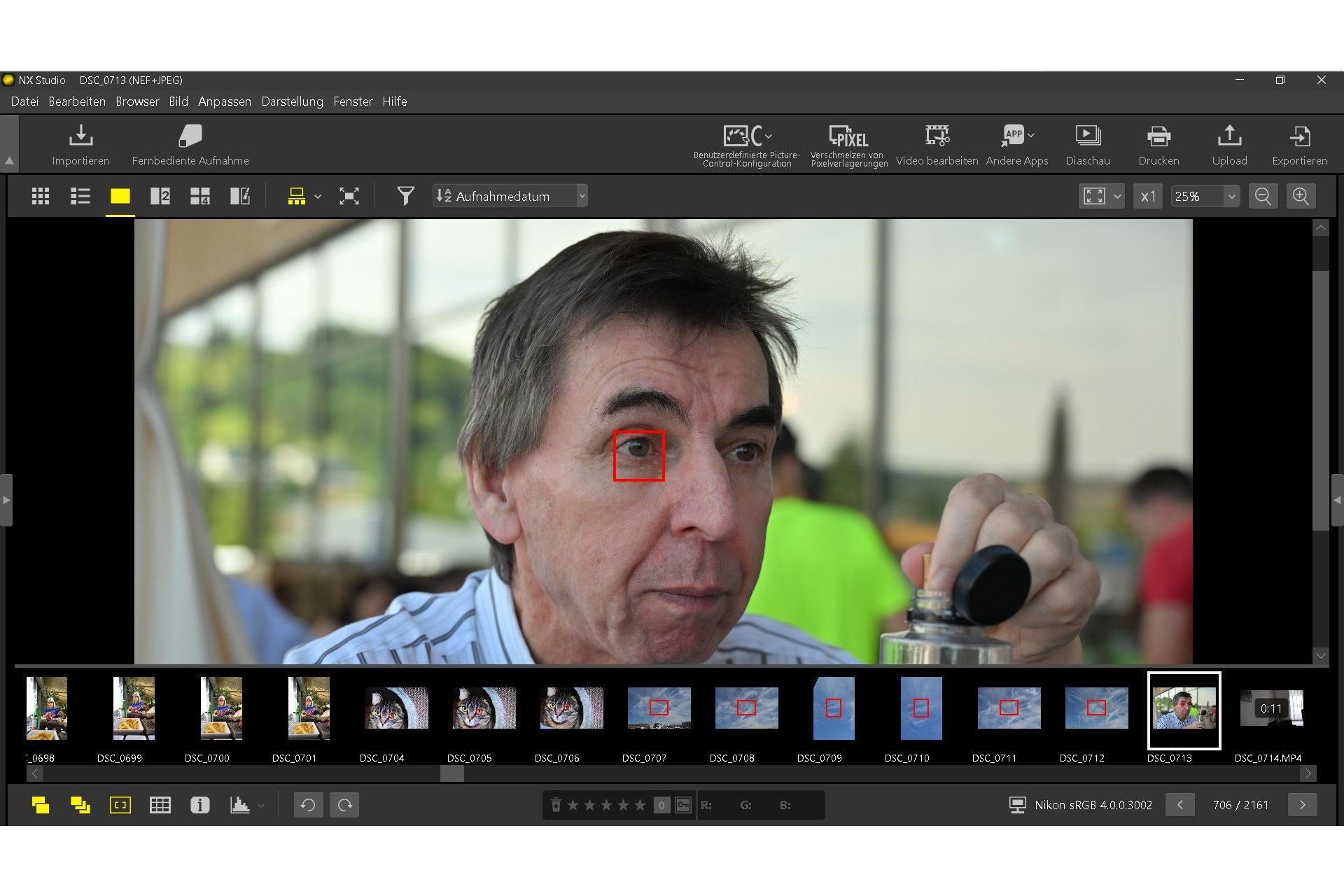Zoom in with the plus magnifier

click(x=1301, y=196)
